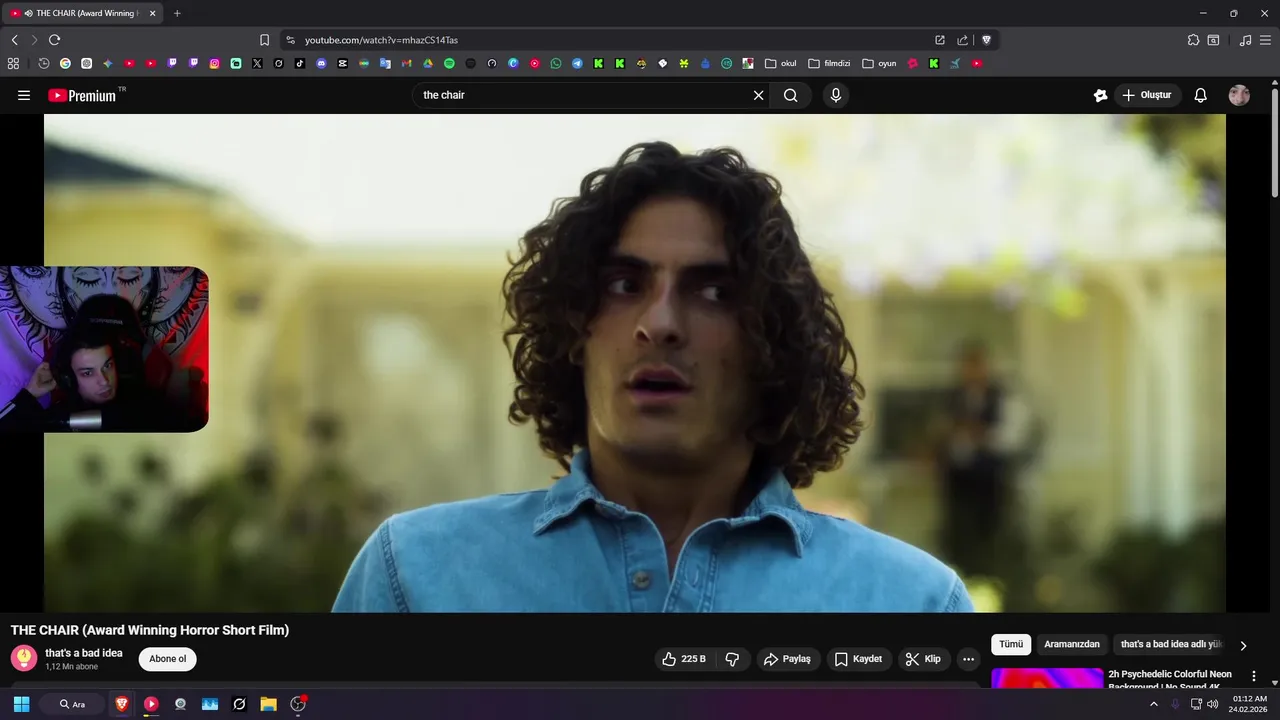Click Klip to create a clip
The width and height of the screenshot is (1280, 720).
click(x=923, y=659)
